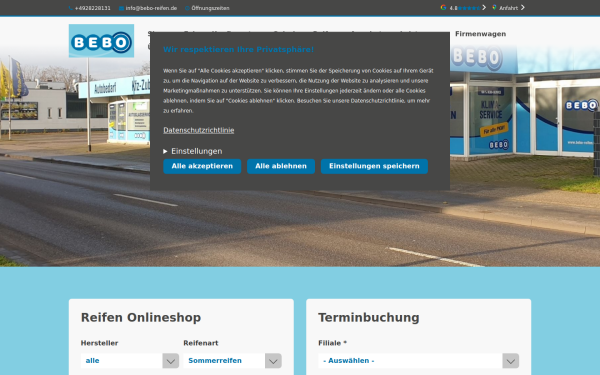Click the chevron after Anfahrt

tap(523, 7)
